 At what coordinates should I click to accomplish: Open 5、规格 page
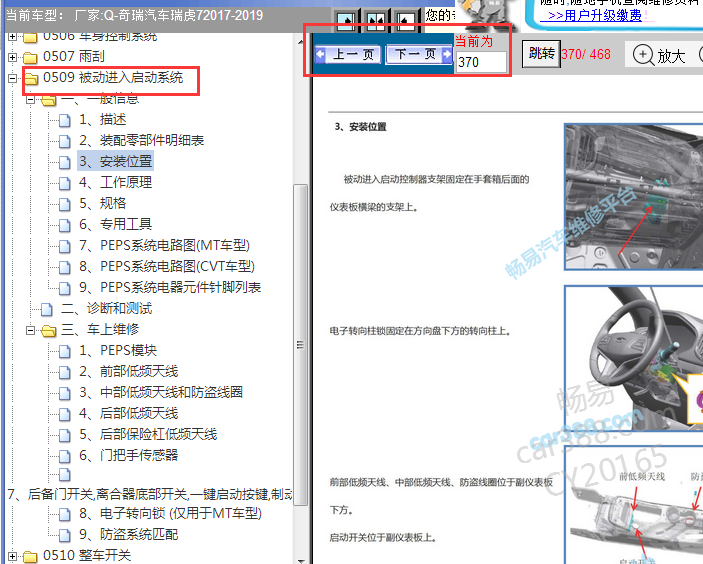point(103,204)
